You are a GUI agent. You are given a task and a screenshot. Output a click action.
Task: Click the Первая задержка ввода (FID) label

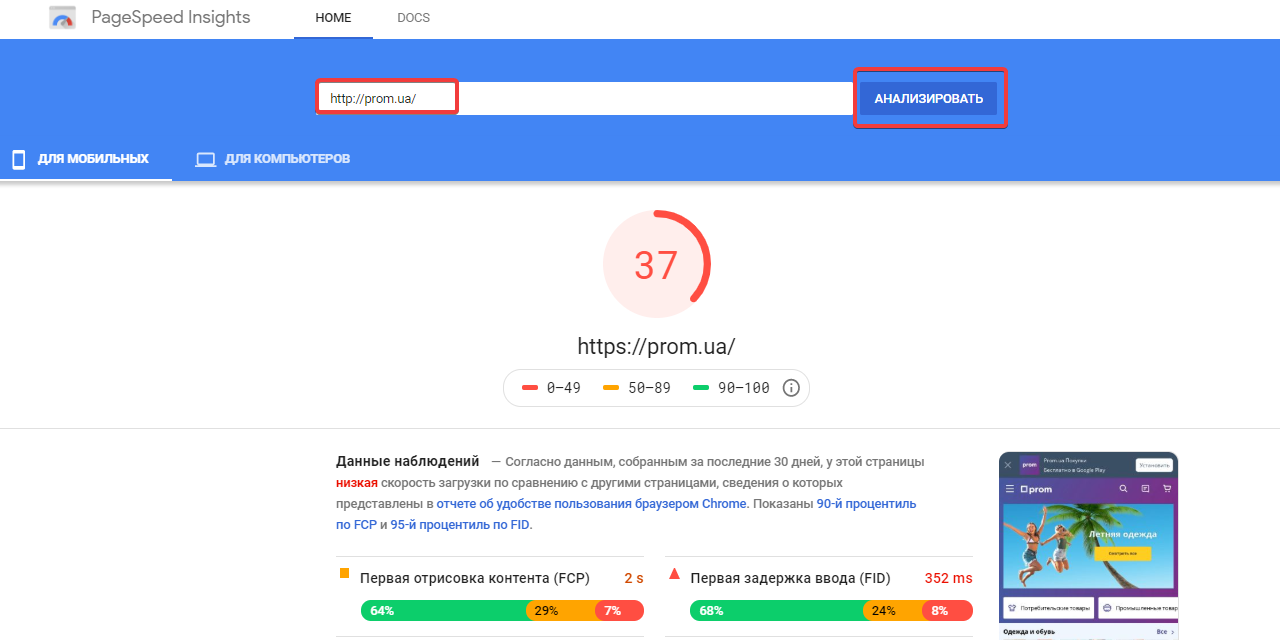[790, 578]
